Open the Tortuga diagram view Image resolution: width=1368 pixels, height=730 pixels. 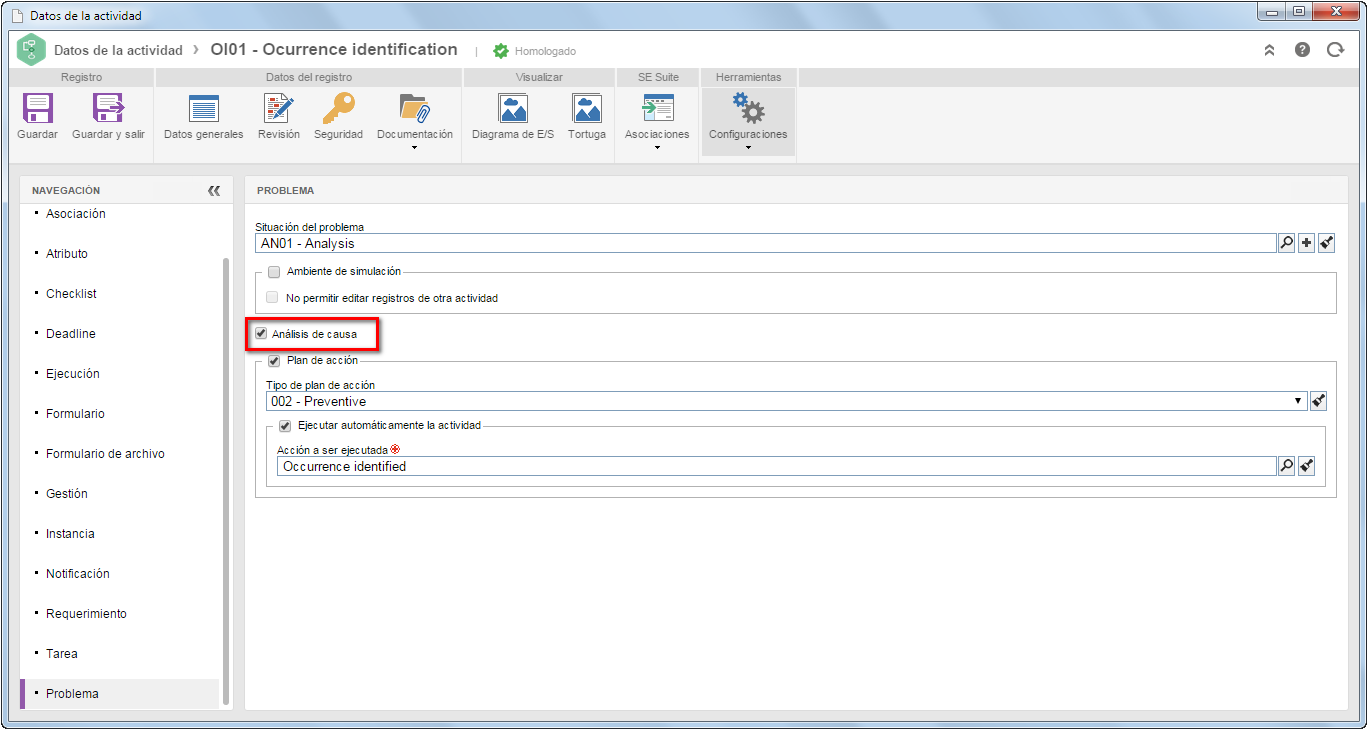coord(587,109)
